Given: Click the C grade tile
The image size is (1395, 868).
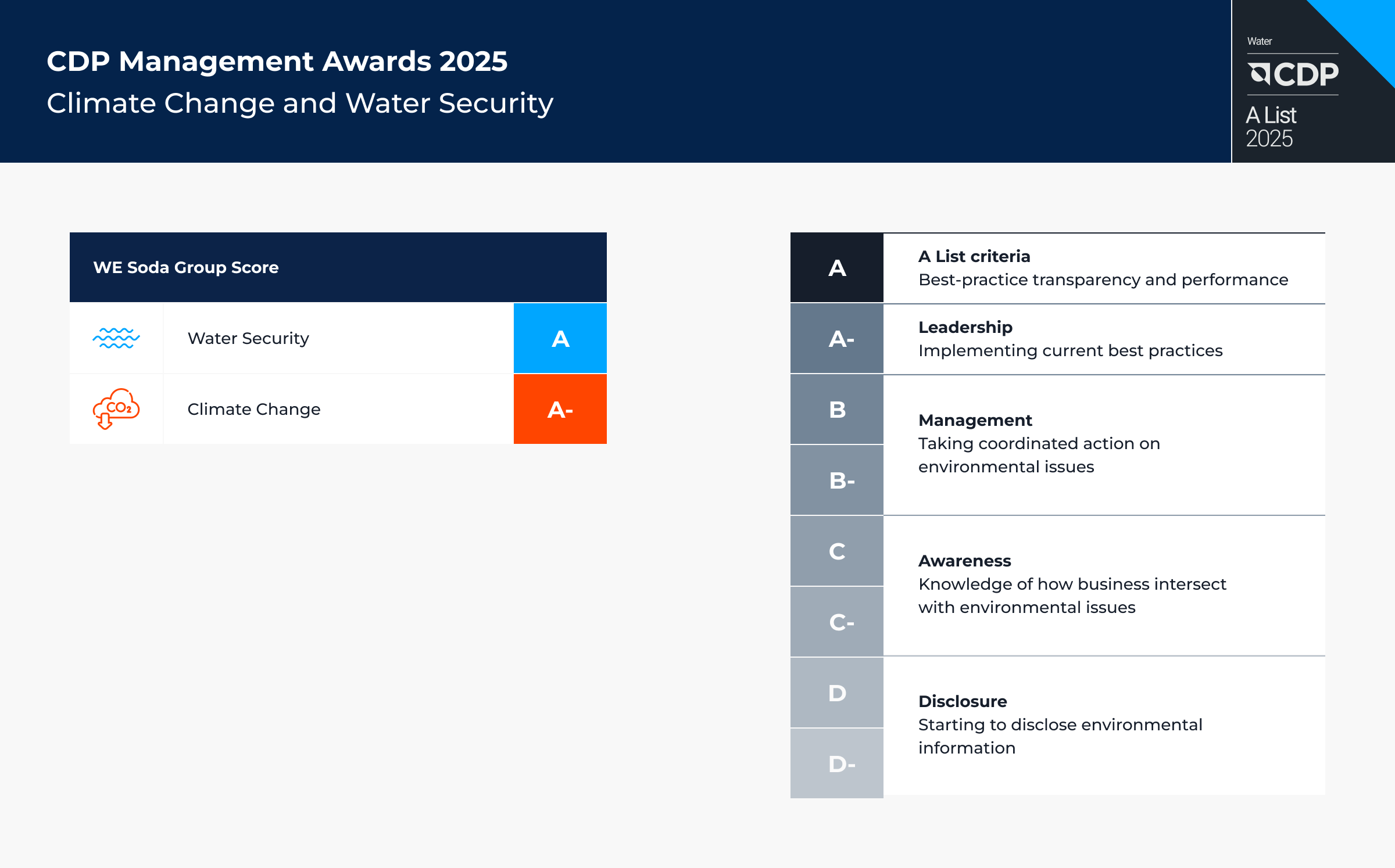Looking at the screenshot, I should coord(836,551).
